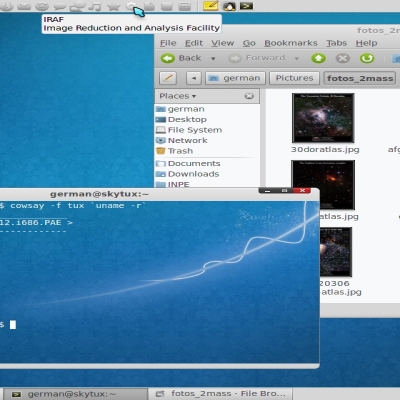Viewport: 400px width, 400px height.
Task: Open the Tux penguin launcher in panel
Action: pos(229,6)
